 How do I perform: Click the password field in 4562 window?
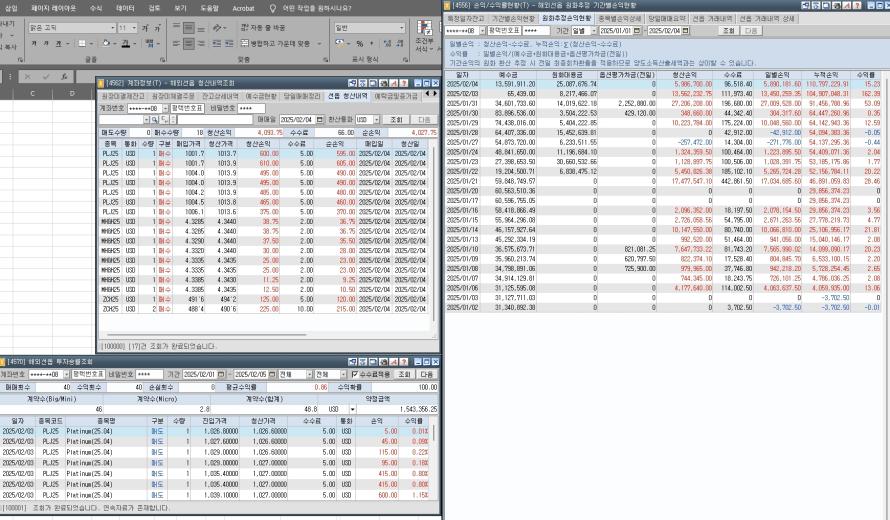[x=251, y=108]
